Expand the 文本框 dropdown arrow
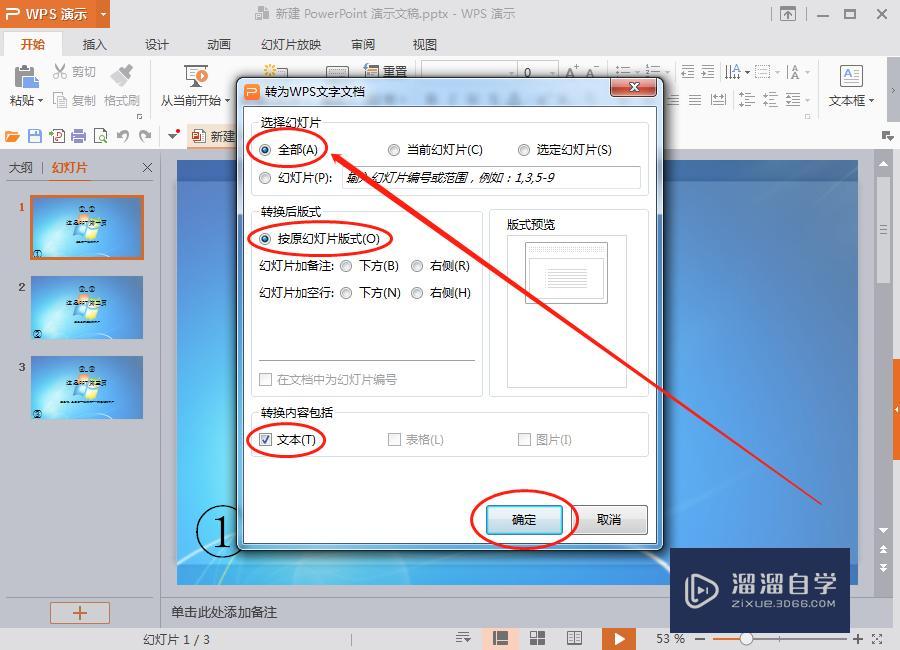 [x=871, y=101]
